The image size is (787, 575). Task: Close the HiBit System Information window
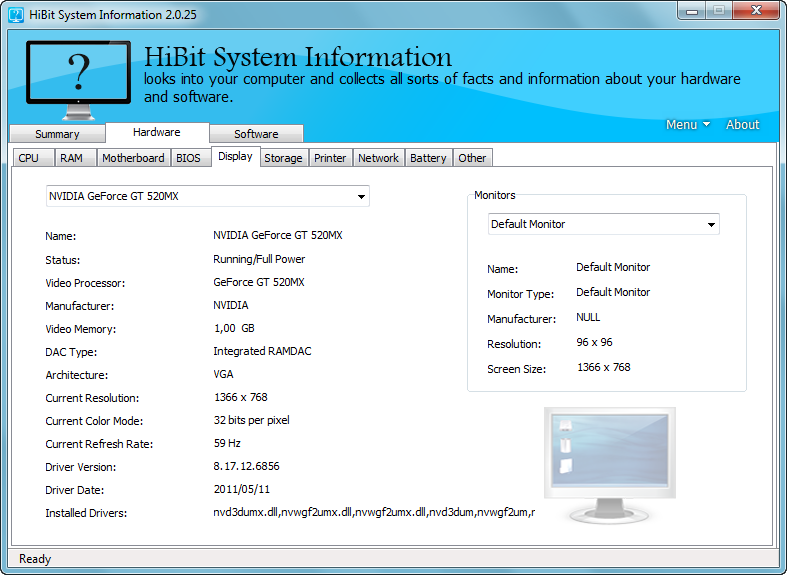(x=756, y=11)
